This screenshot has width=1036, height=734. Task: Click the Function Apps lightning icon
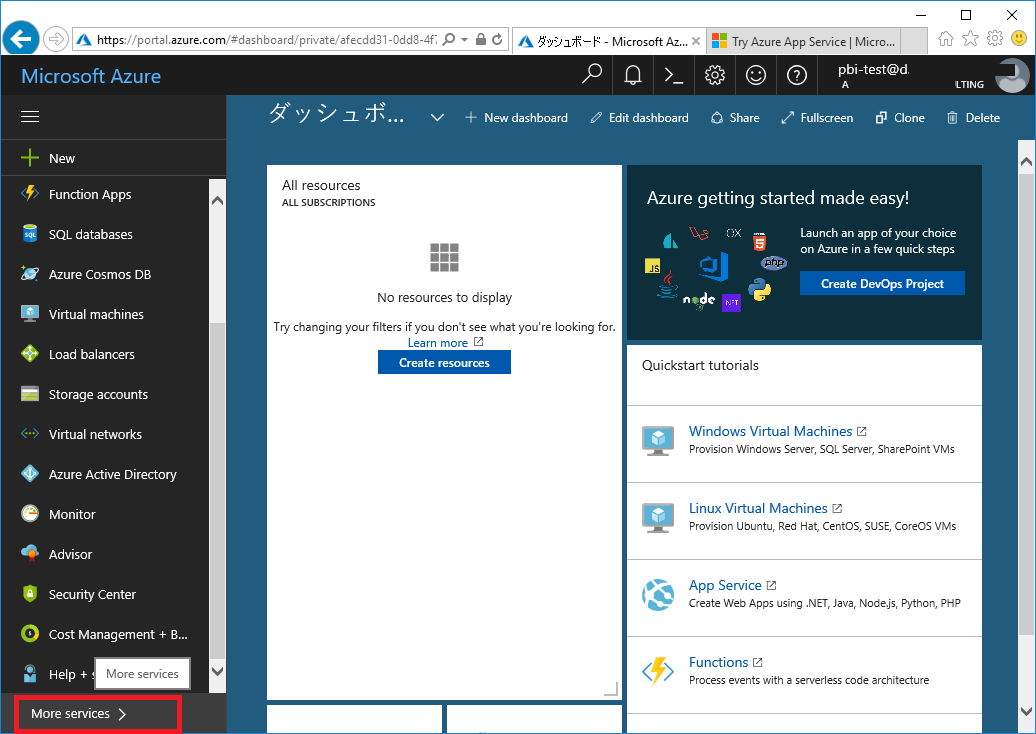[30, 194]
